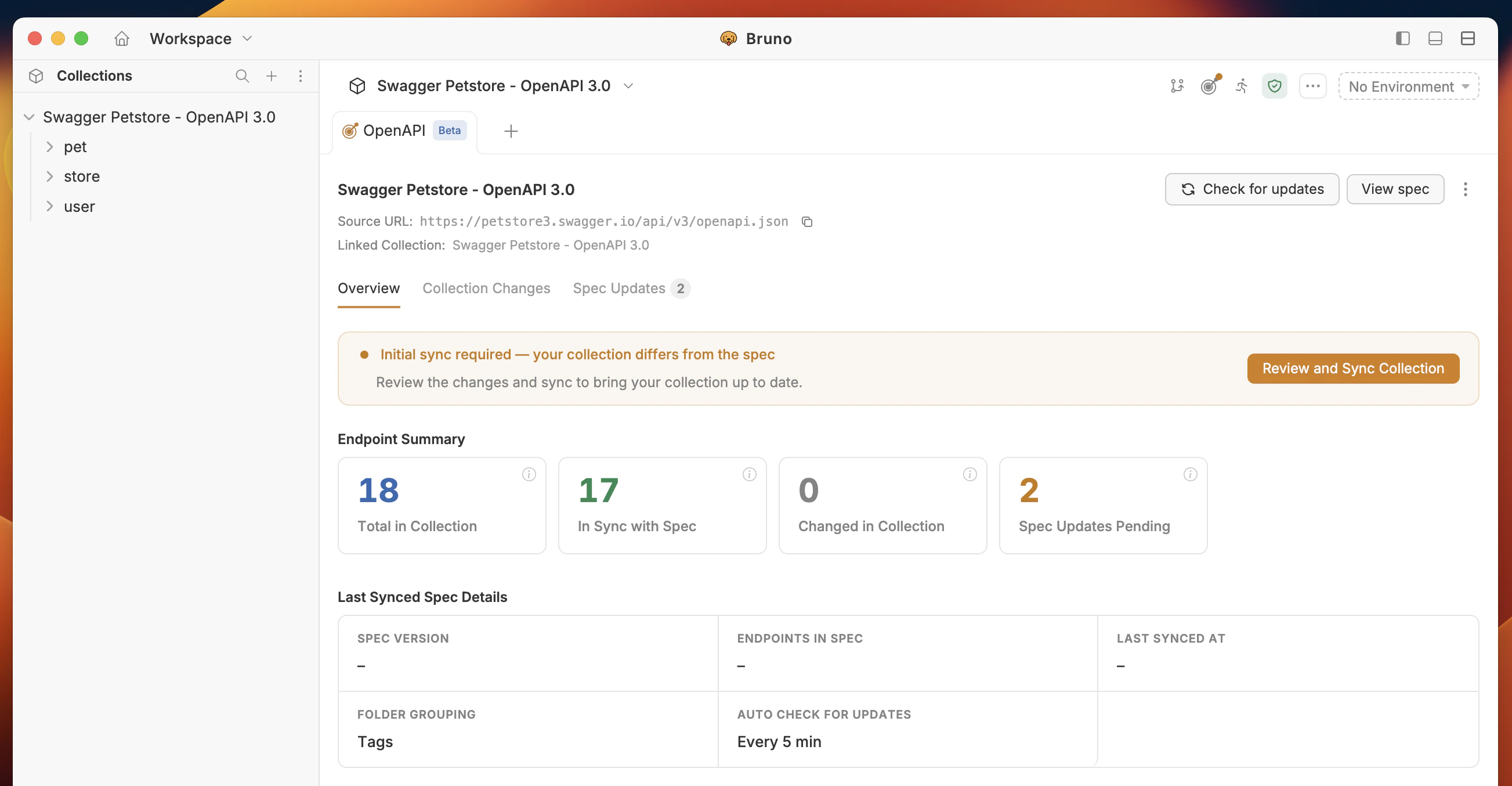The width and height of the screenshot is (1512, 786).
Task: Click the green shield icon
Action: click(1274, 86)
